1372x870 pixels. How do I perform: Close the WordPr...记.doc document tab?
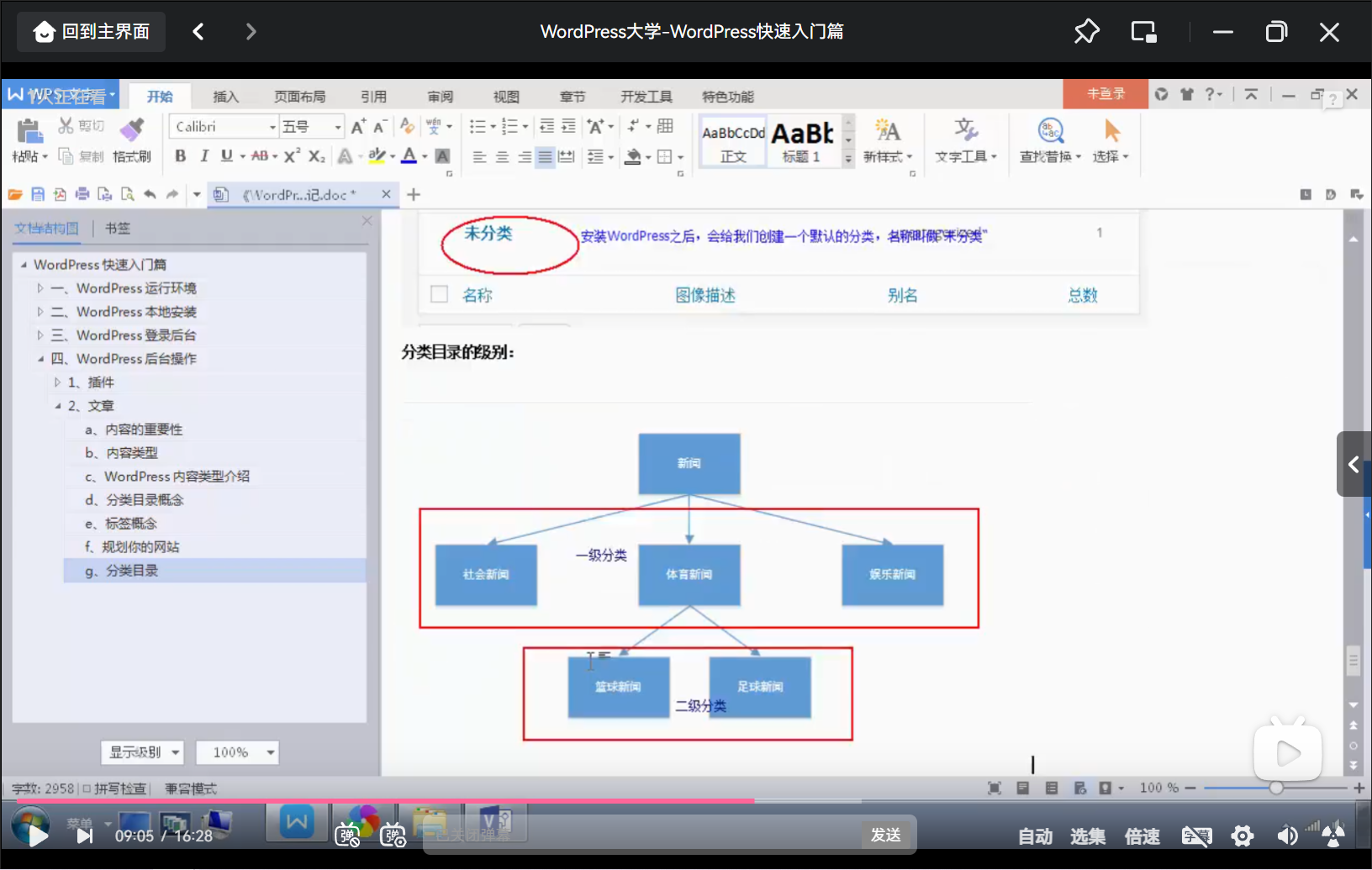pos(386,194)
